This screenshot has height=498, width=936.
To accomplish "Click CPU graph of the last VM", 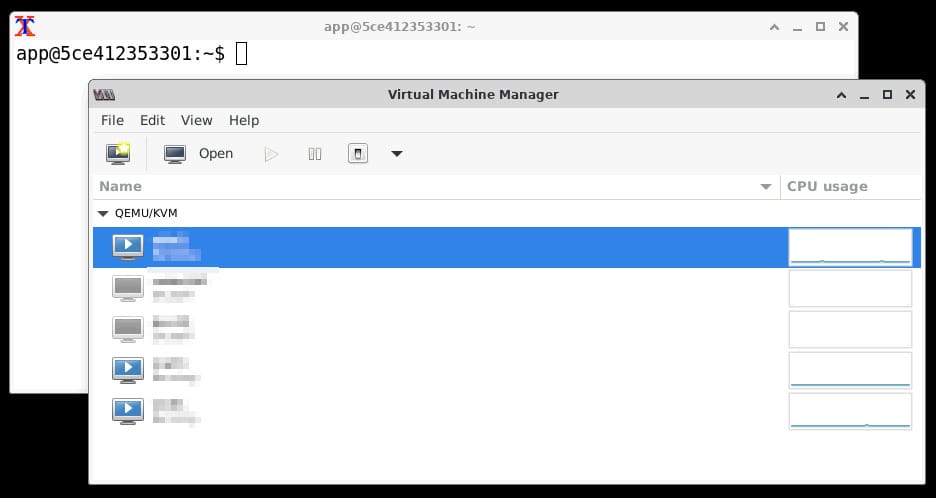I will (850, 411).
